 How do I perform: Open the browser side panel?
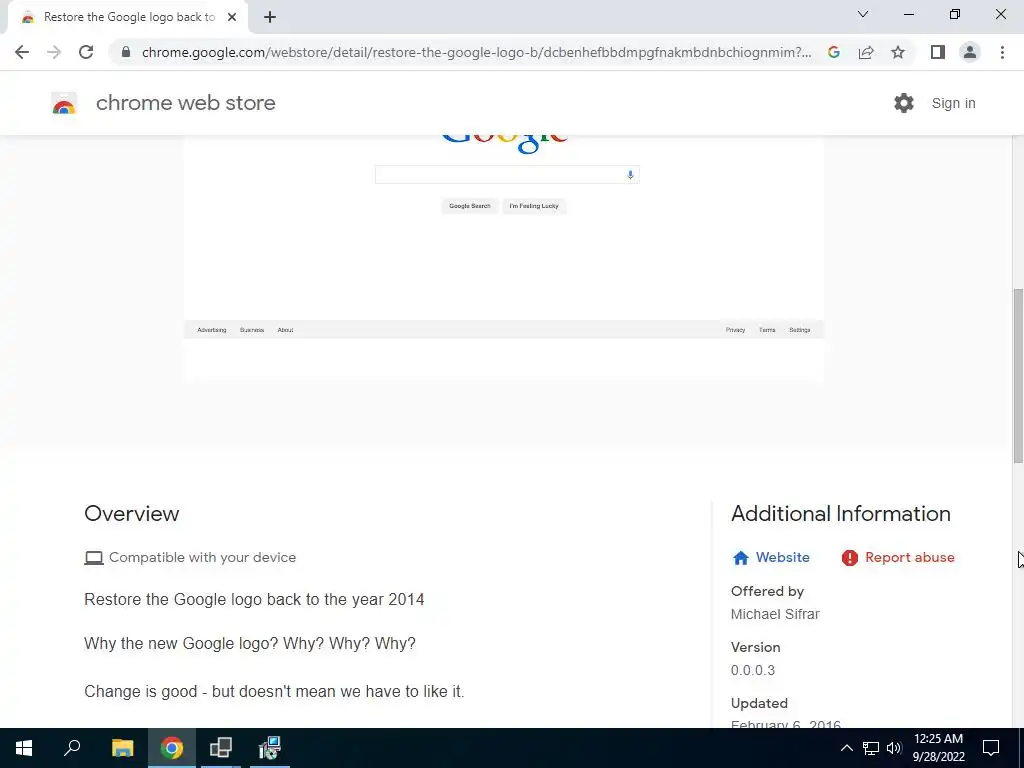938,52
